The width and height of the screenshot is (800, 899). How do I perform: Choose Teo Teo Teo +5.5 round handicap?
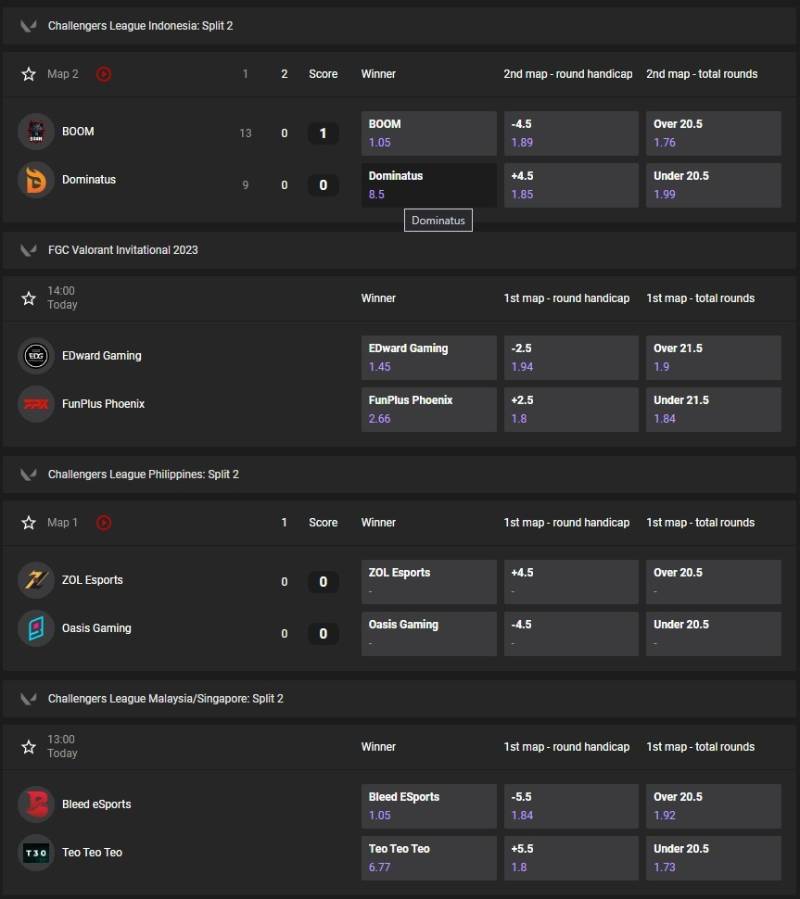570,857
